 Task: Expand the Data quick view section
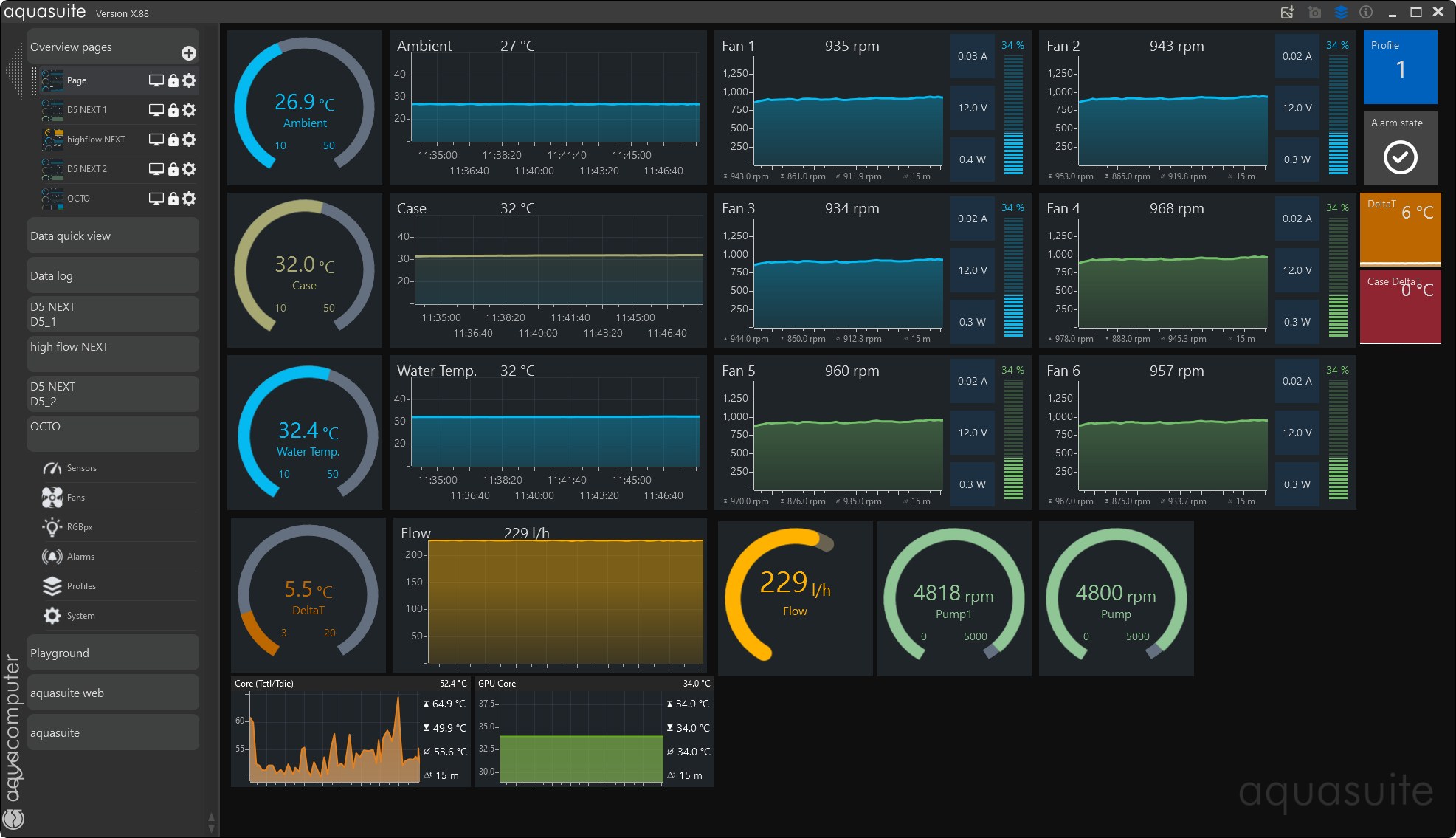pyautogui.click(x=113, y=236)
